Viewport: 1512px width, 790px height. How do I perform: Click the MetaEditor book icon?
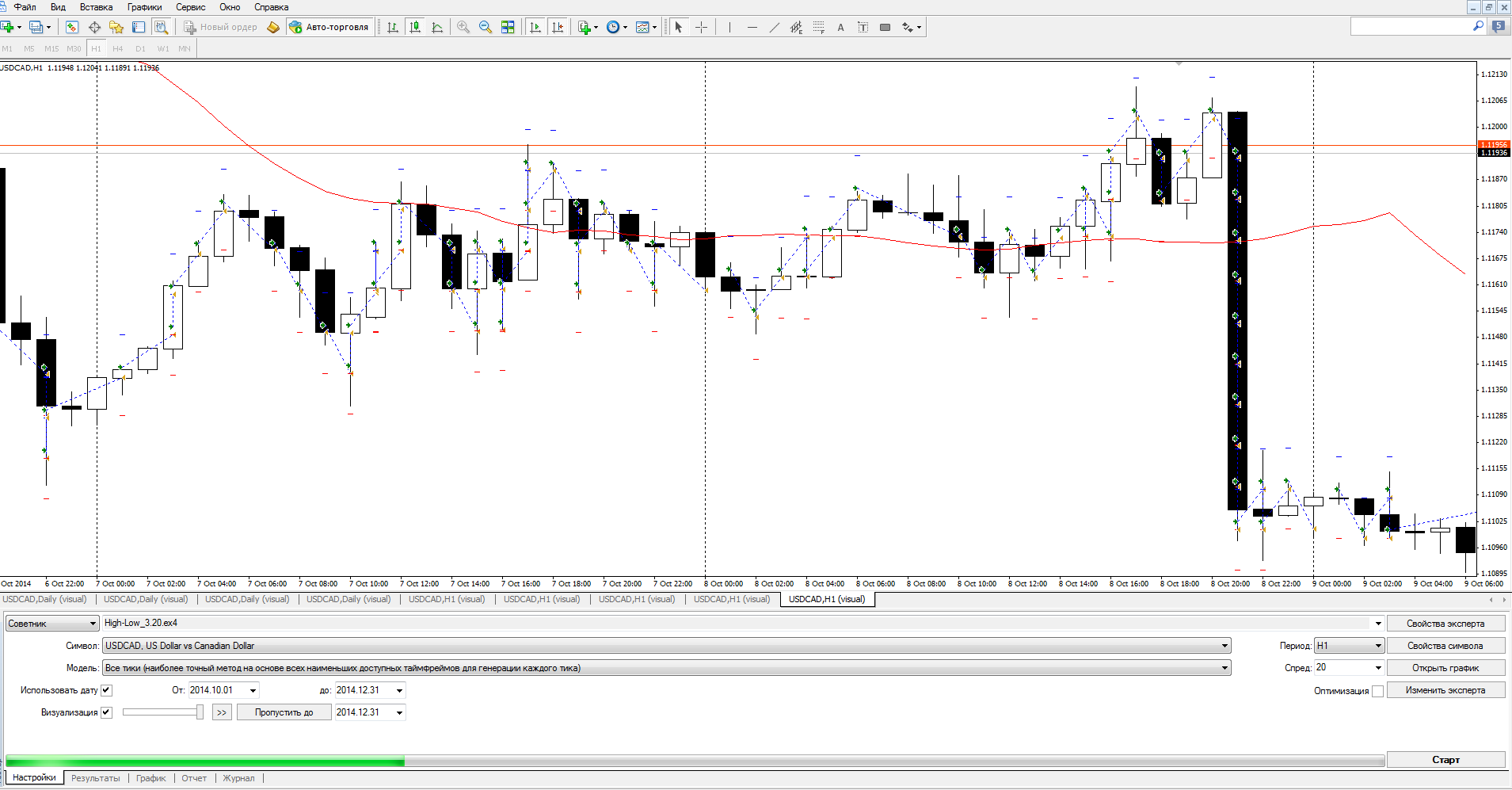click(273, 27)
